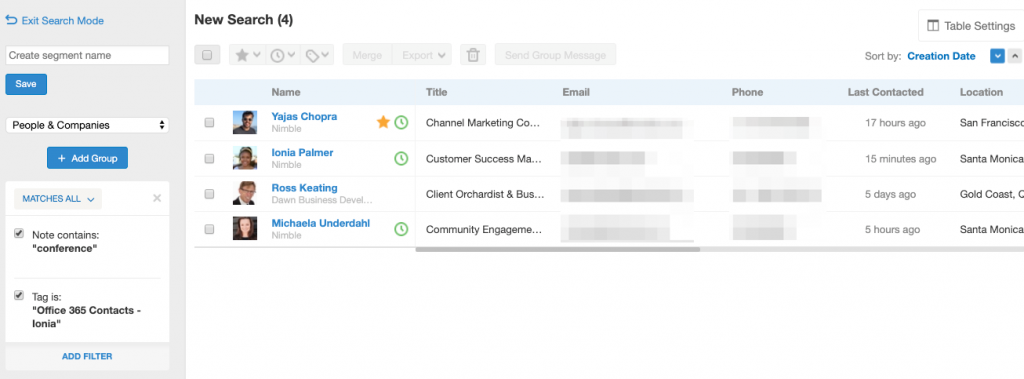Remove filter group with the X icon
The height and width of the screenshot is (379, 1024).
[157, 199]
